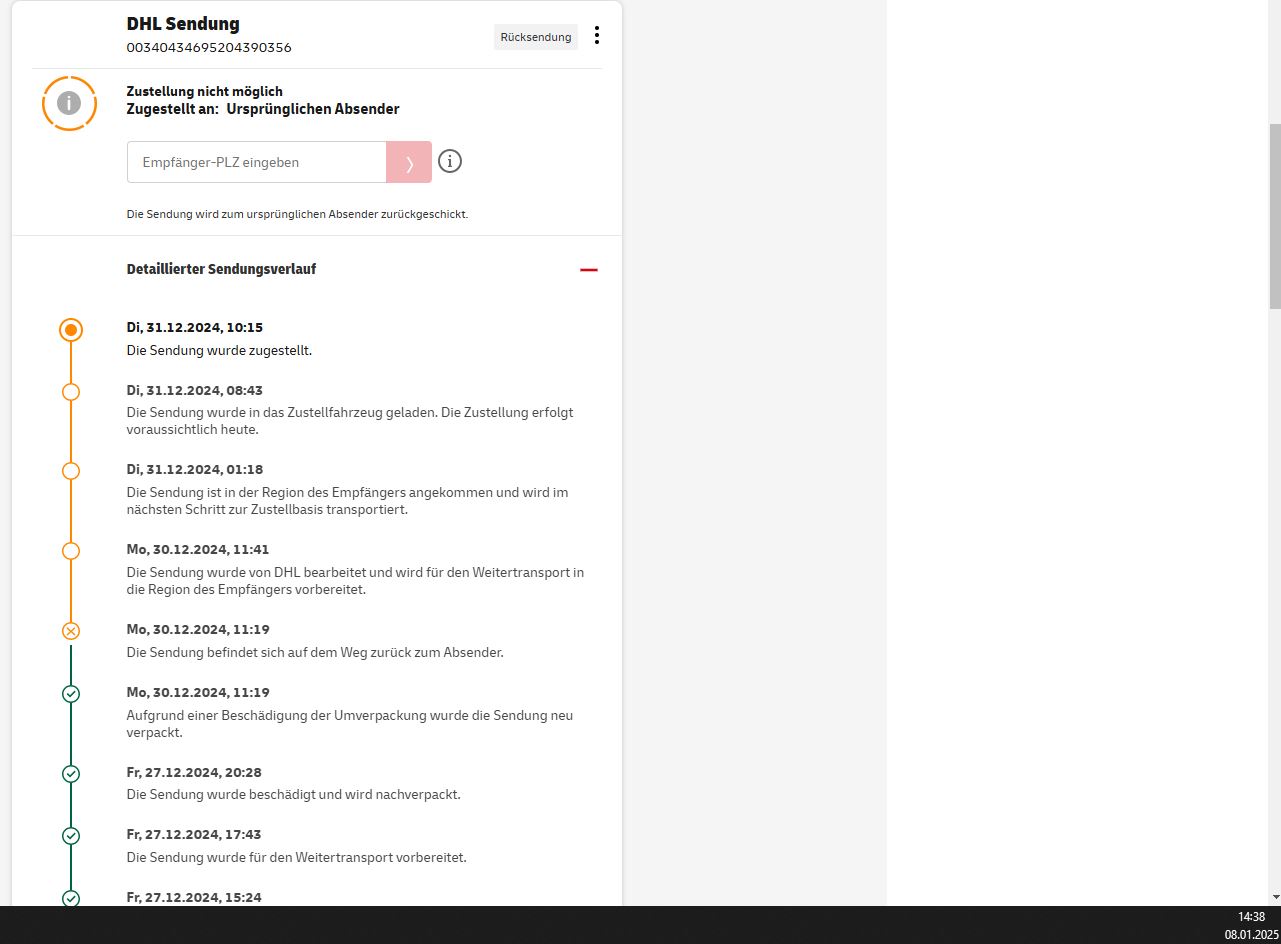Click text about Beschädigung der Umverpackung
This screenshot has width=1281, height=944.
pyautogui.click(x=350, y=724)
